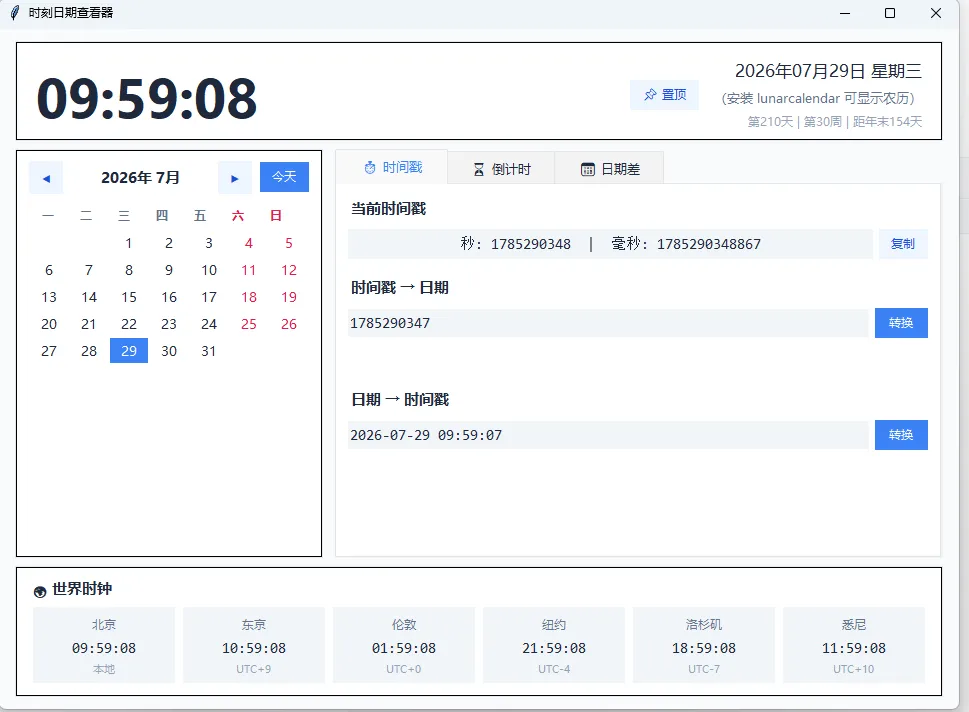Image resolution: width=969 pixels, height=712 pixels.
Task: Click the 六 Saturday column header
Action: (x=238, y=216)
